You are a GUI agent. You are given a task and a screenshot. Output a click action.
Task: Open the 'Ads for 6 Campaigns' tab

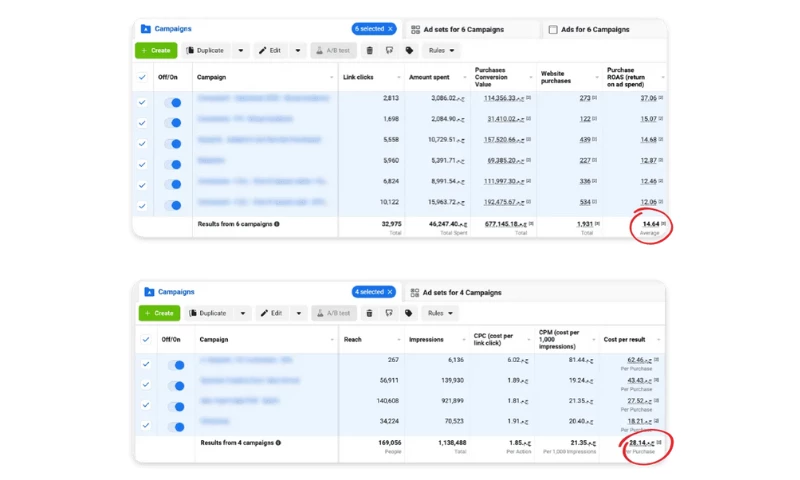601,30
